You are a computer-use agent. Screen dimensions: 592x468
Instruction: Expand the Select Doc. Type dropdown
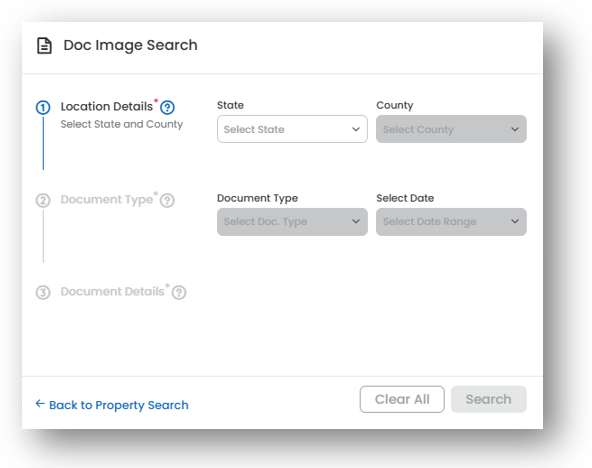pyautogui.click(x=292, y=222)
